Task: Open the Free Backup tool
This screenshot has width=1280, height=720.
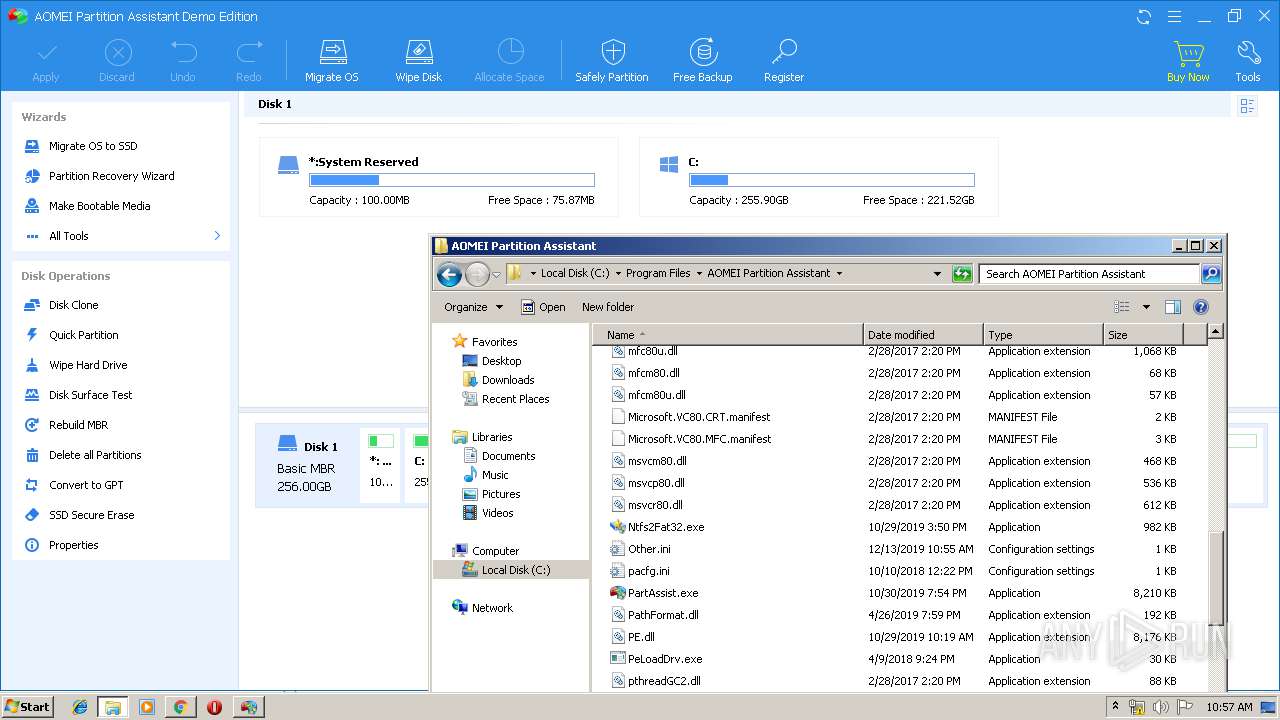Action: [703, 60]
